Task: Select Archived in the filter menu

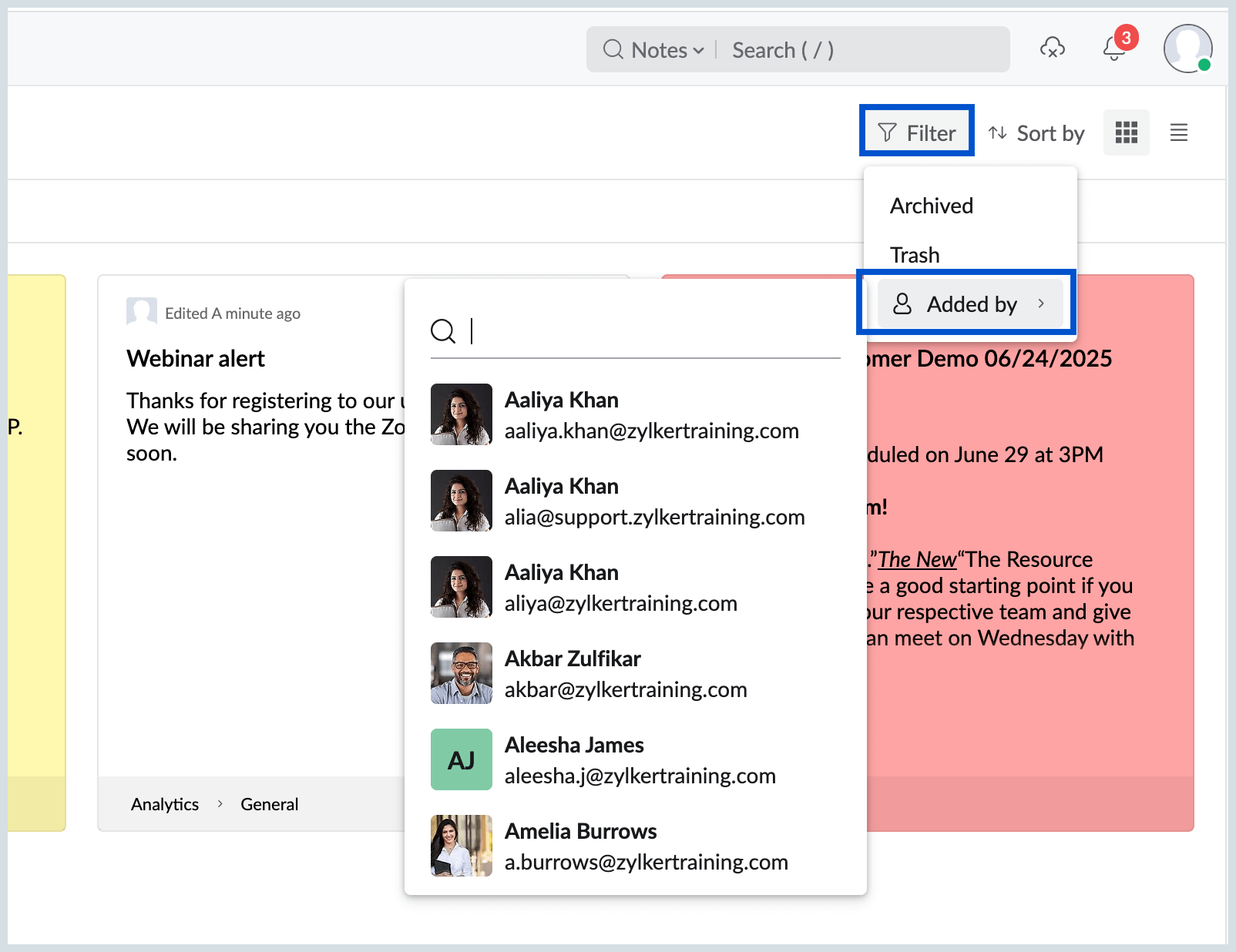Action: [x=932, y=206]
